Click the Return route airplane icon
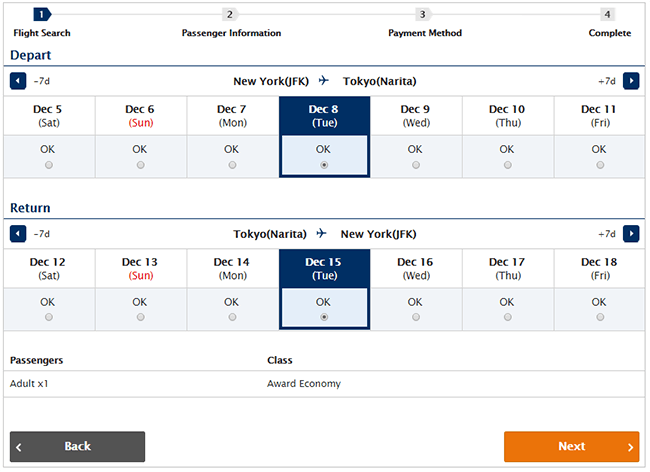Screen dimensions: 650x472 322,233
